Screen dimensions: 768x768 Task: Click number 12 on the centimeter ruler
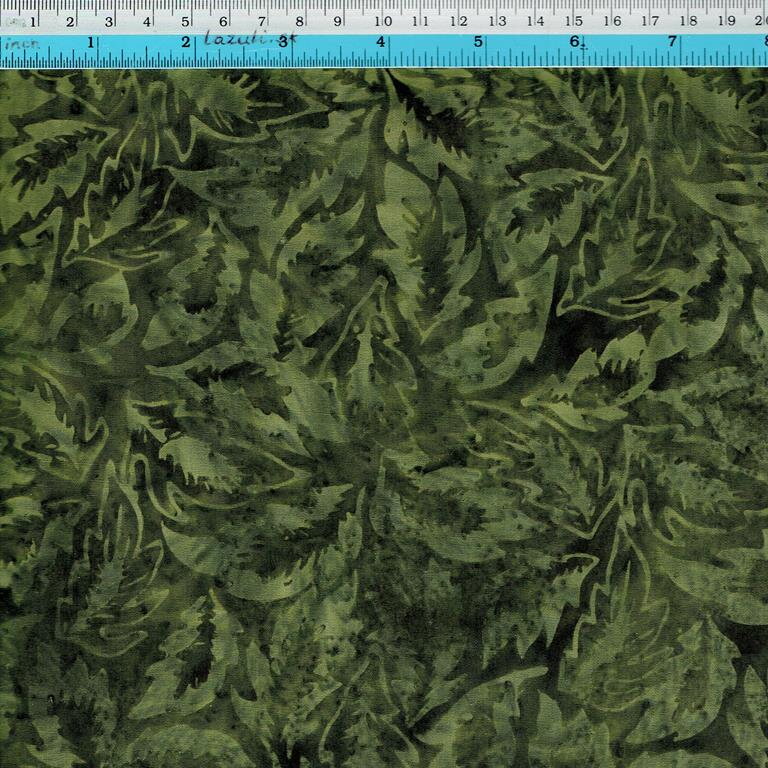(459, 21)
